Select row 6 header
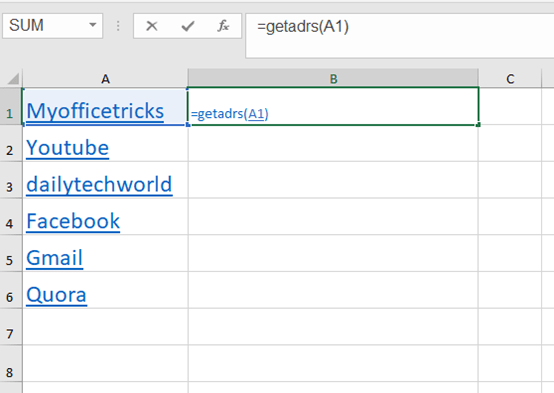 [x=11, y=291]
